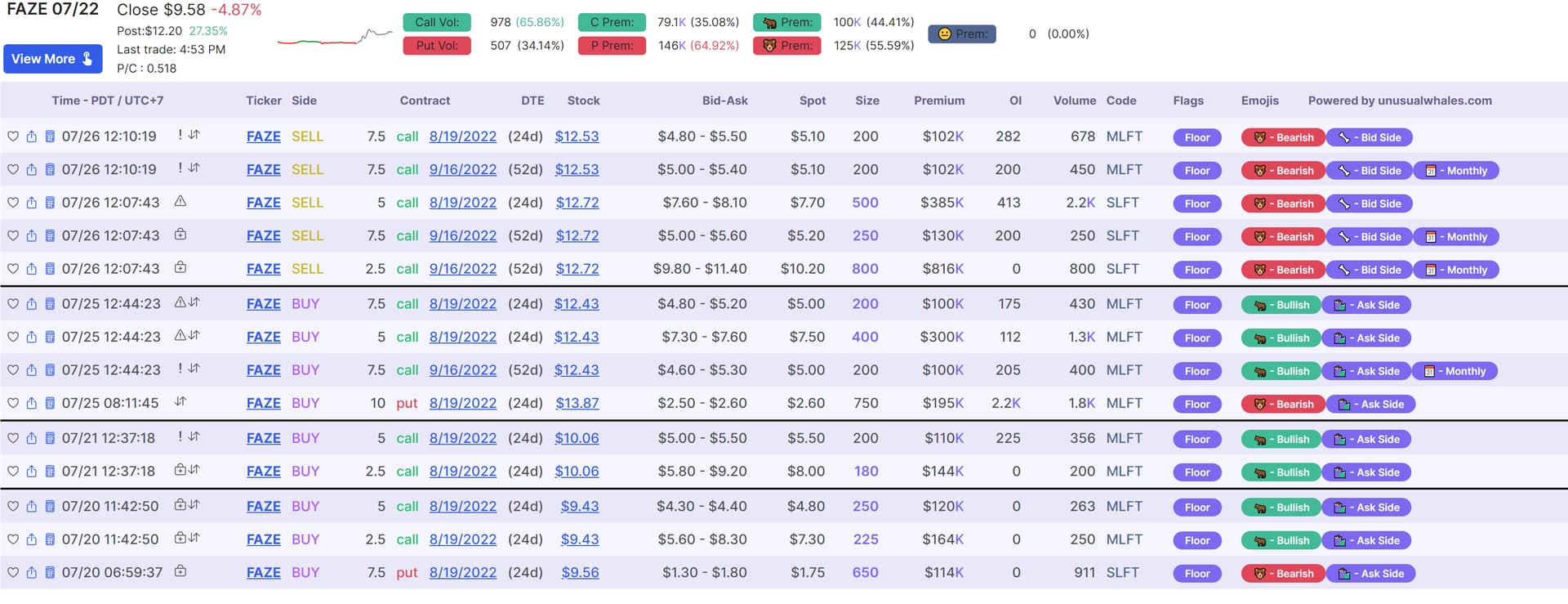Share the $144K premium trade row
Image resolution: width=1568 pixels, height=604 pixels.
[x=32, y=472]
